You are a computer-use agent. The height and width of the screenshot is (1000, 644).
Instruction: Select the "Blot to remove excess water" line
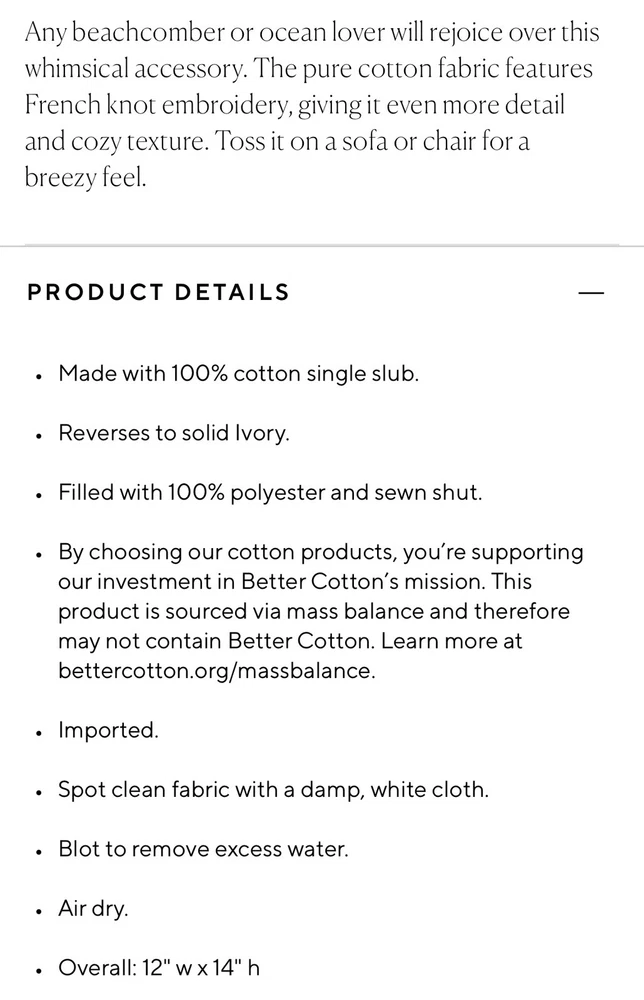203,849
